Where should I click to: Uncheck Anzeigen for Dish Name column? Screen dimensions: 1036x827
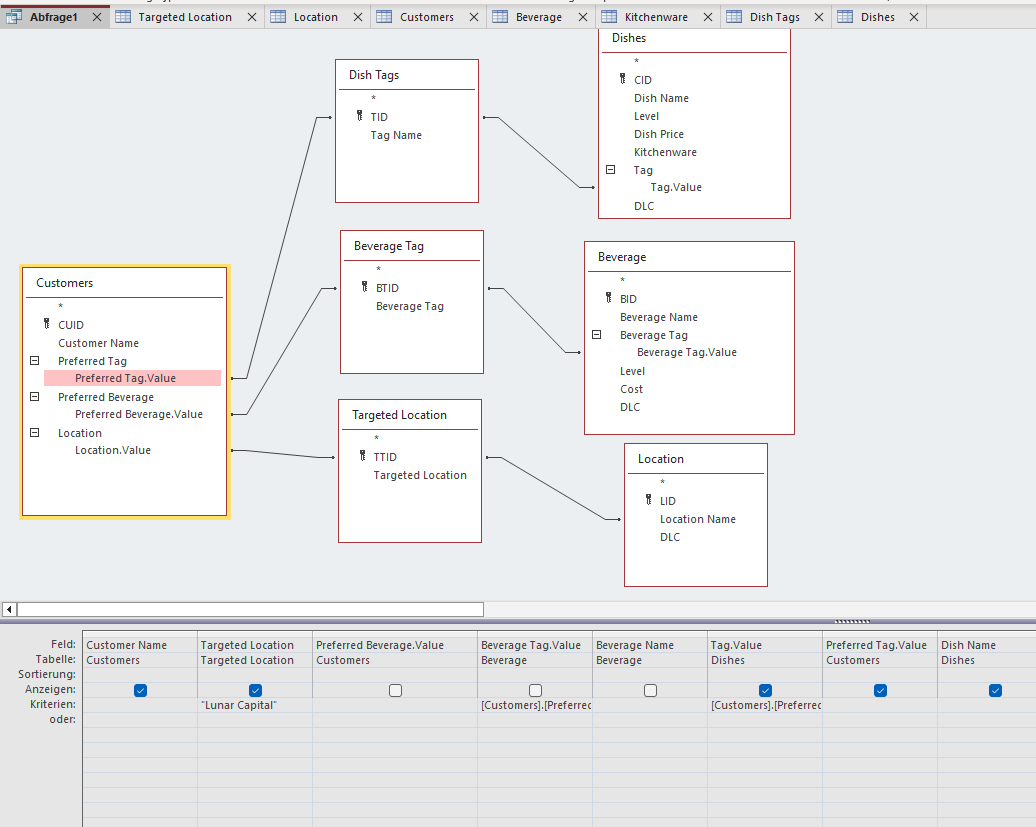(995, 690)
